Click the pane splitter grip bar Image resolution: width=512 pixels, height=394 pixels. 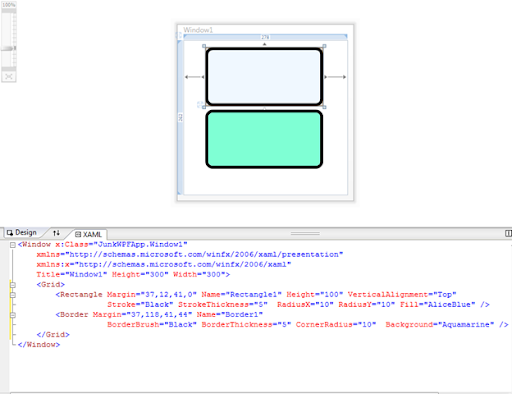click(x=305, y=233)
